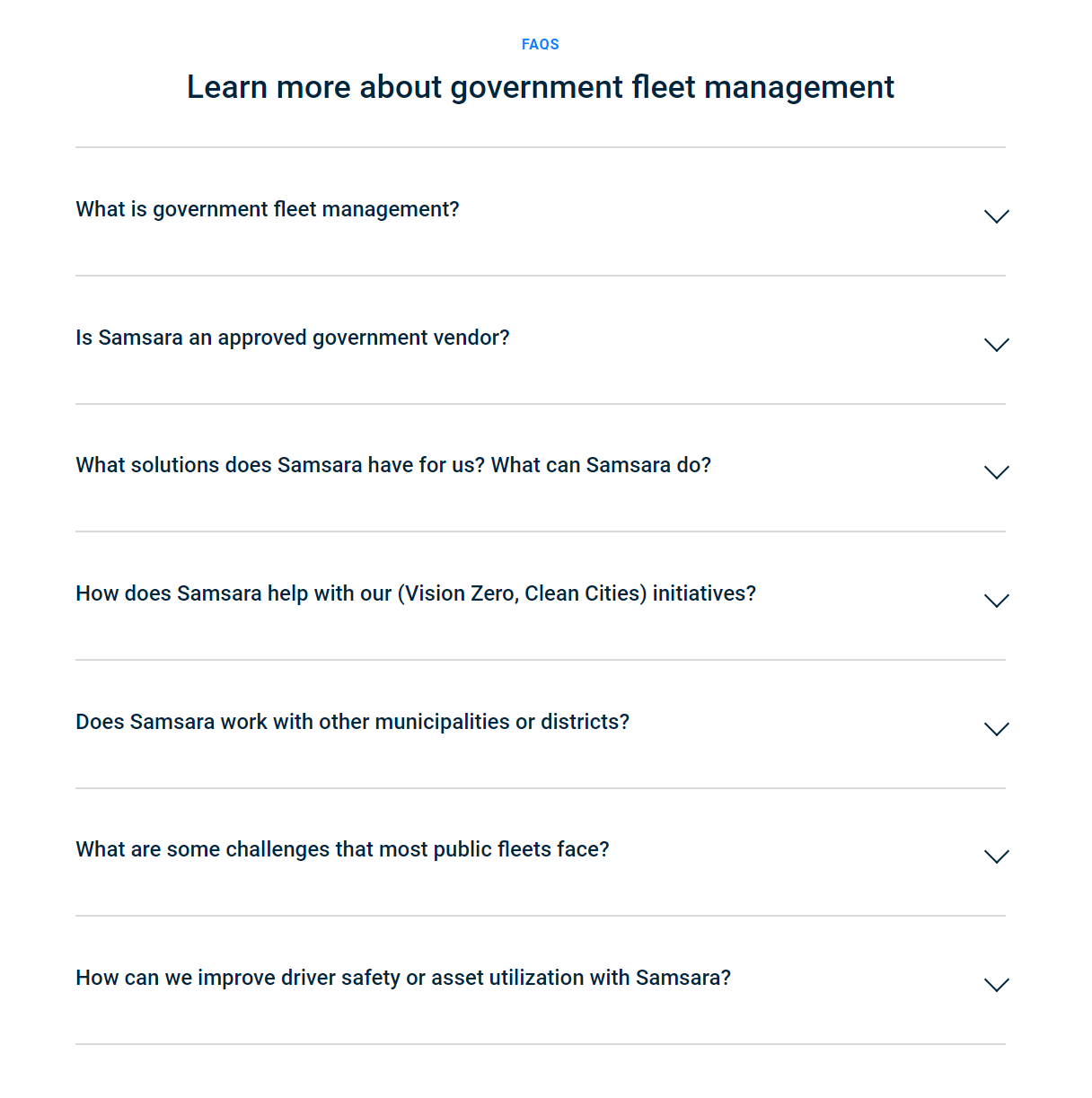The height and width of the screenshot is (1098, 1092).
Task: Open 'Is Samsara an approved government vendor?' text
Action: point(293,338)
